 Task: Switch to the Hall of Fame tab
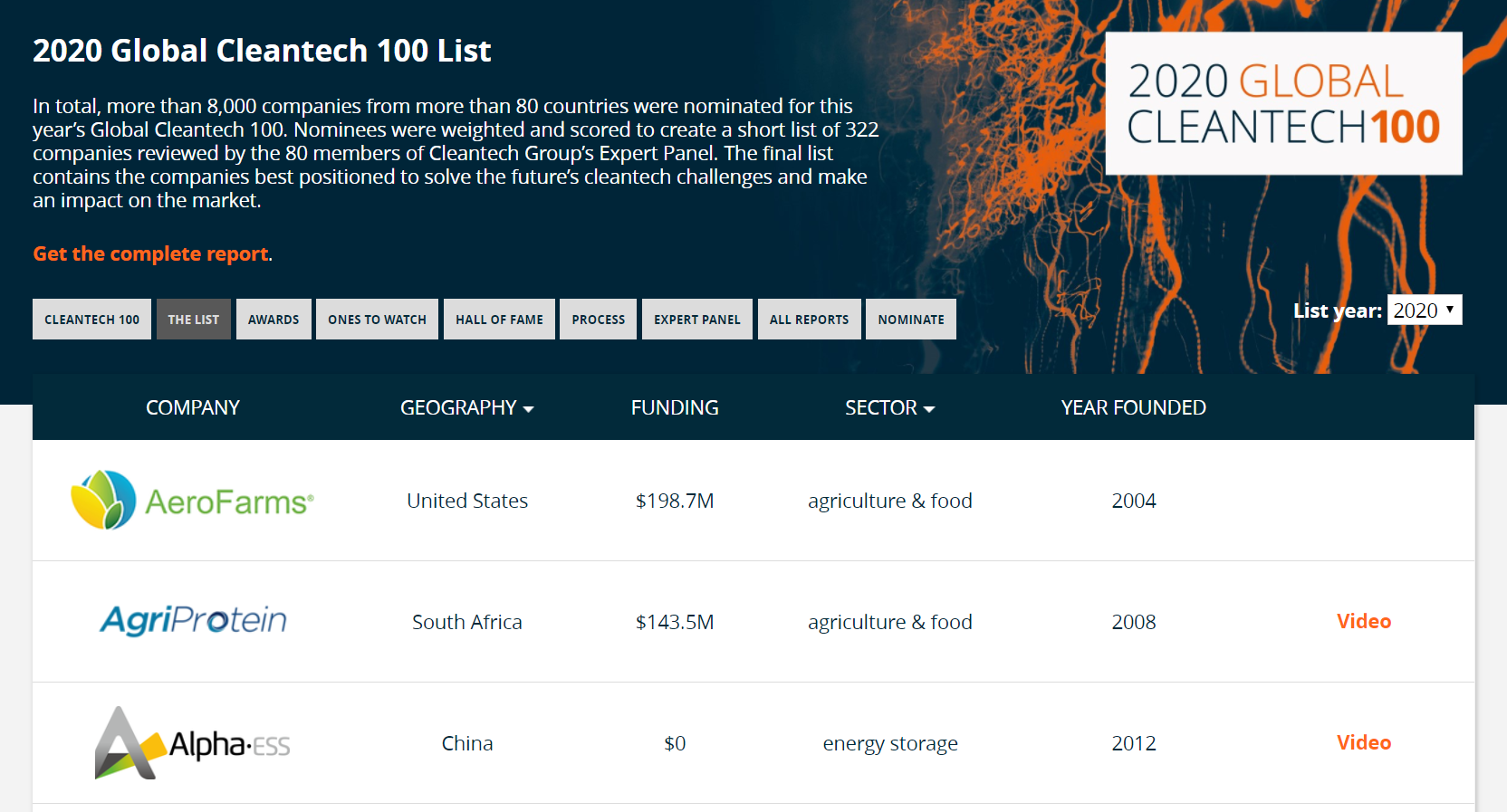point(499,320)
